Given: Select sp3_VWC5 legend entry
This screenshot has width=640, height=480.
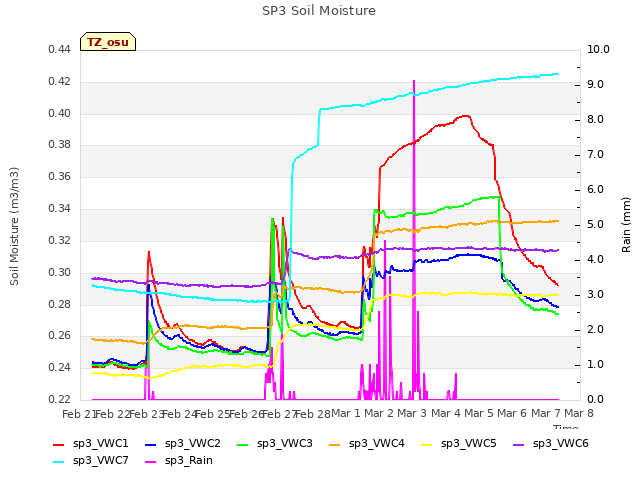Looking at the screenshot, I should [x=459, y=443].
